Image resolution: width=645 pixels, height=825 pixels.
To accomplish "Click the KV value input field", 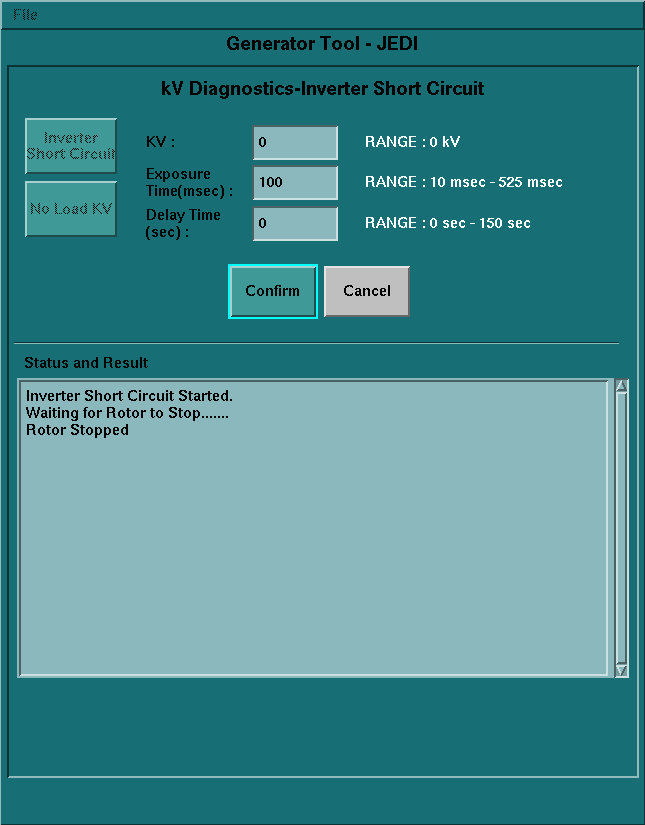I will (x=295, y=142).
